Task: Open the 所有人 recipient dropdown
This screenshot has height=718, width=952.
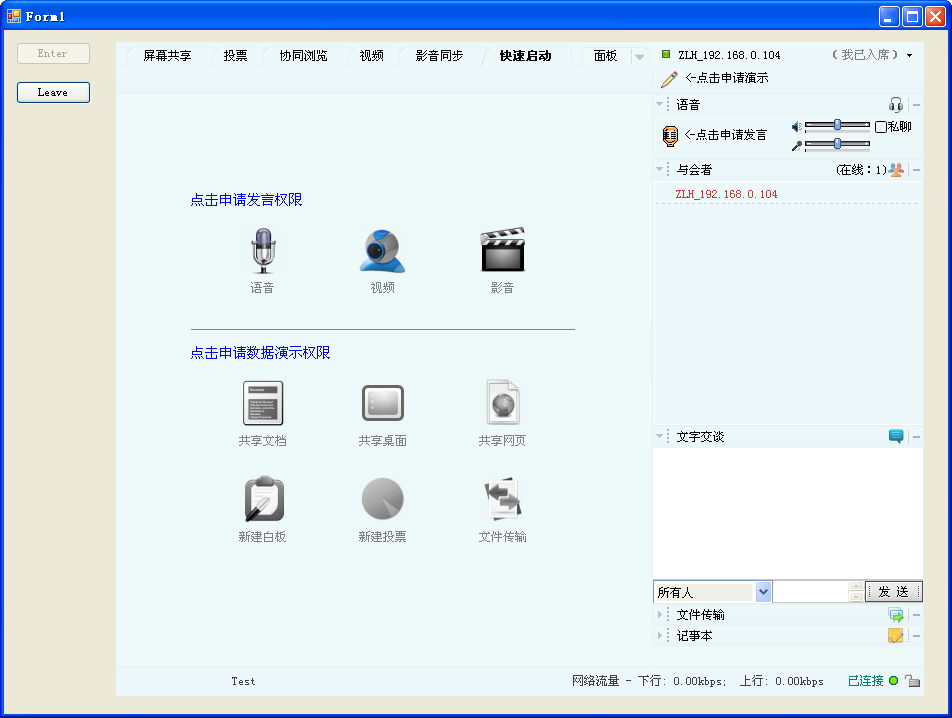Action: tap(763, 592)
